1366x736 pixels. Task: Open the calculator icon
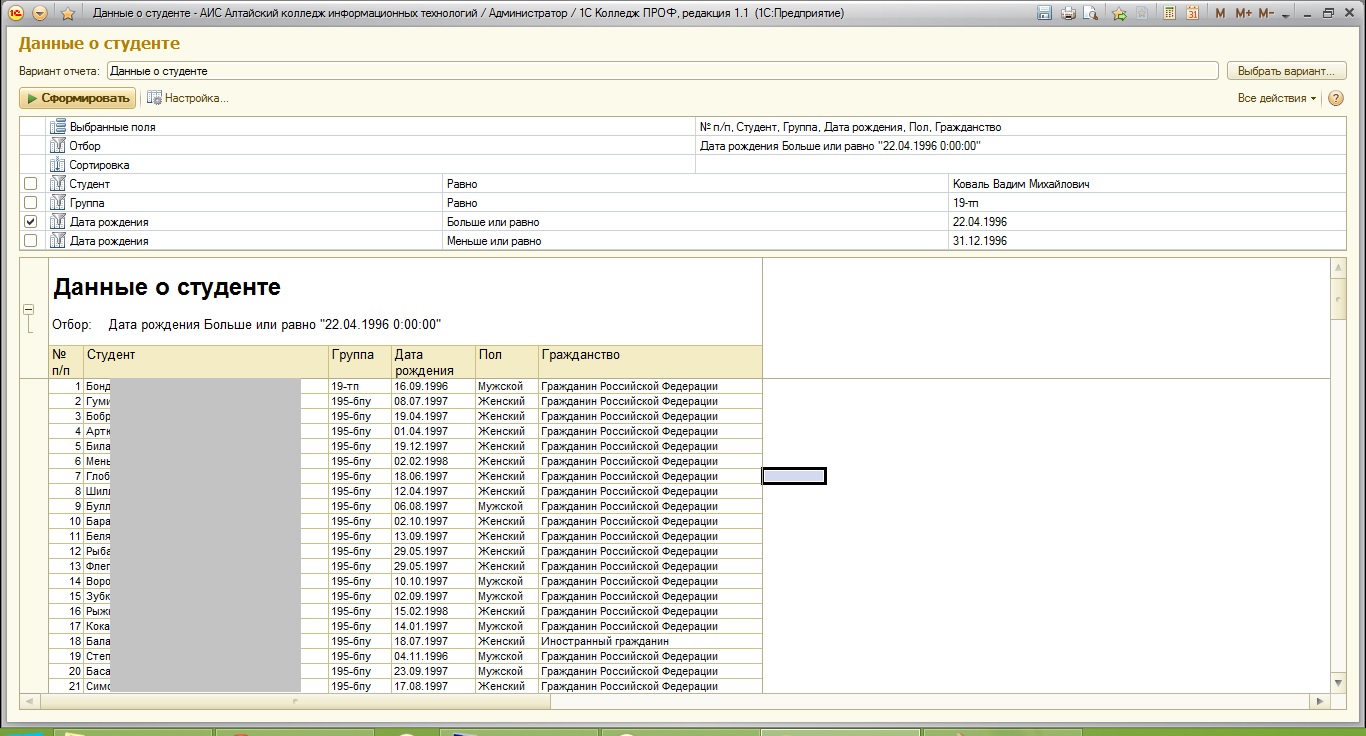[x=1169, y=13]
